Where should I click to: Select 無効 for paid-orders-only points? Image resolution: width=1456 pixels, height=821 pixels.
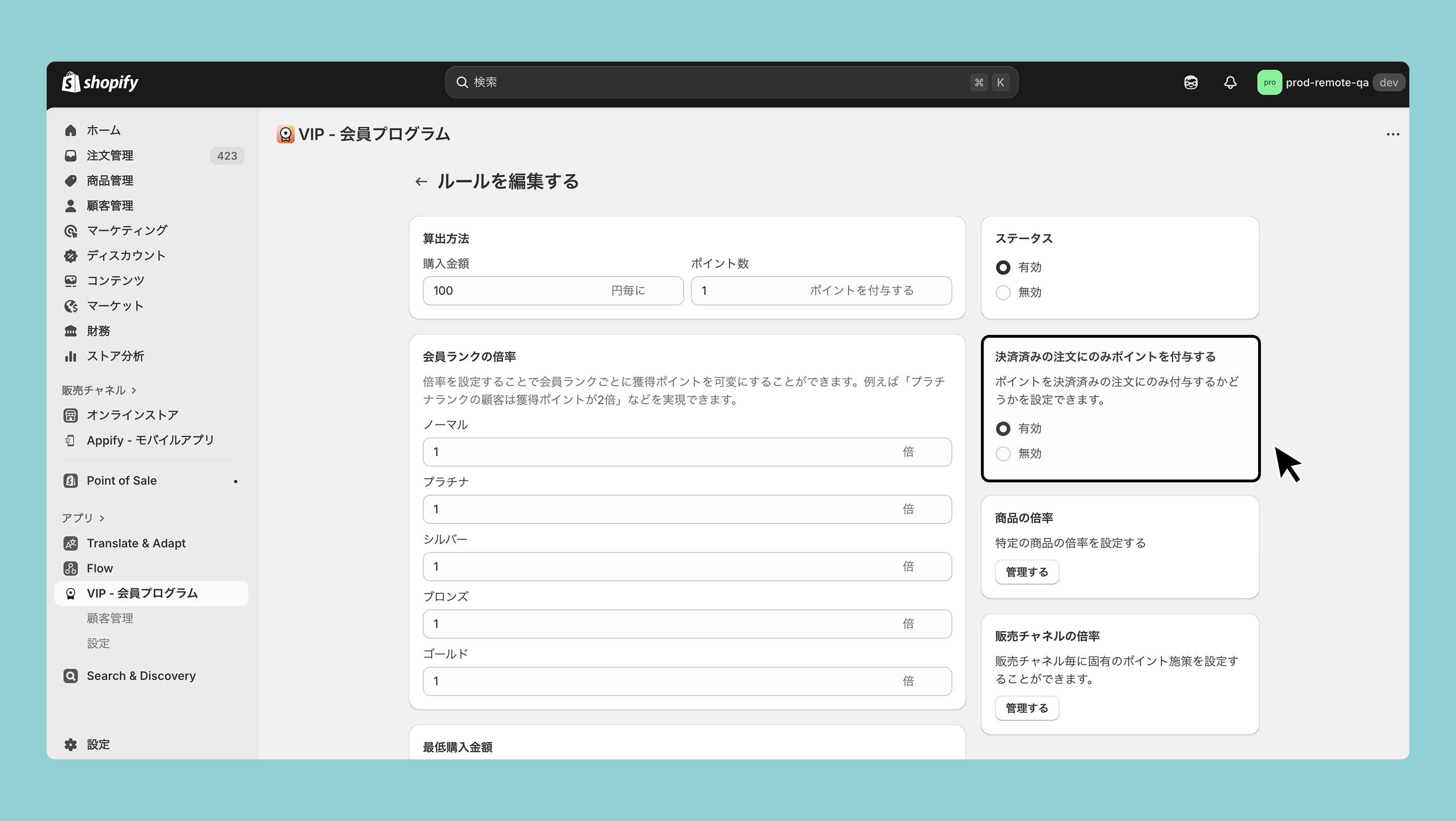pyautogui.click(x=1003, y=454)
